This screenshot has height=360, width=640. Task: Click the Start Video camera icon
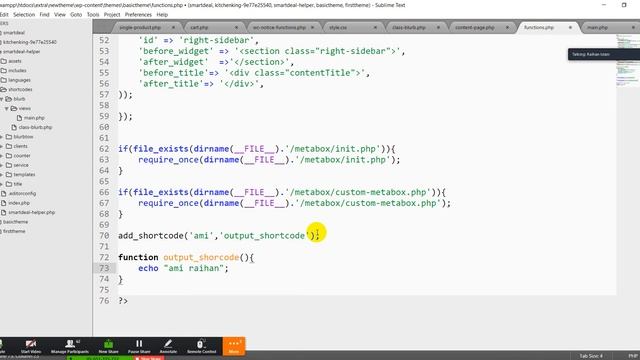pyautogui.click(x=31, y=344)
